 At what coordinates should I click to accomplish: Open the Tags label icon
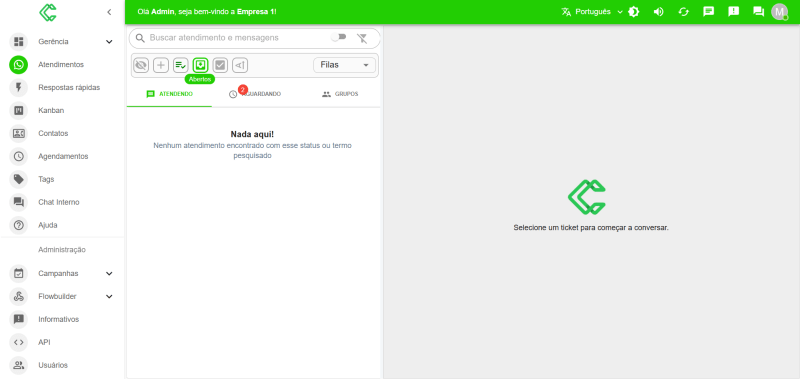[x=19, y=179]
